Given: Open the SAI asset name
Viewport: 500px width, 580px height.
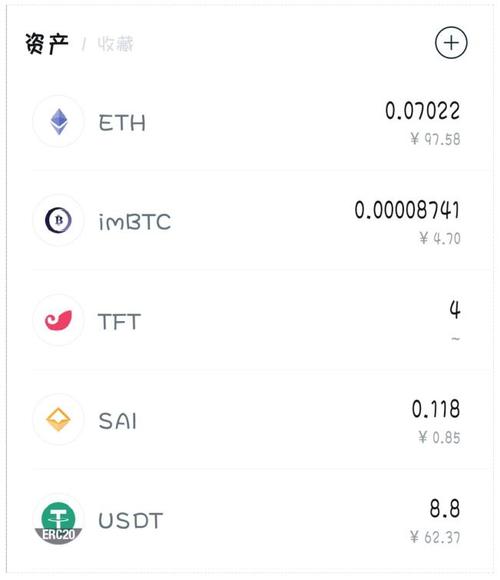Looking at the screenshot, I should click(118, 421).
